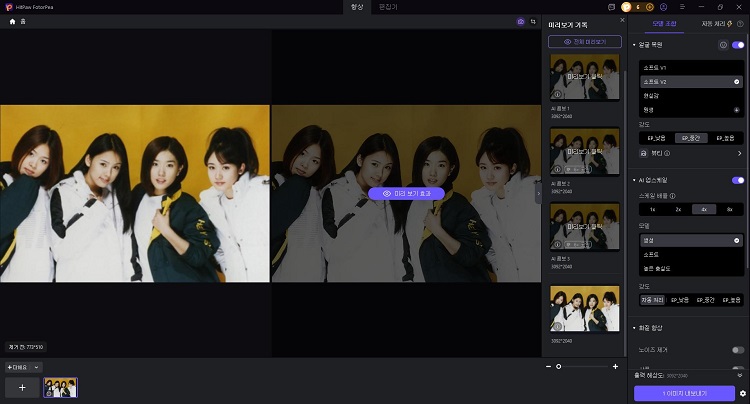Toggle the face restoration (얼굴 복원) switch
Viewport: 750px width, 404px height.
click(738, 45)
